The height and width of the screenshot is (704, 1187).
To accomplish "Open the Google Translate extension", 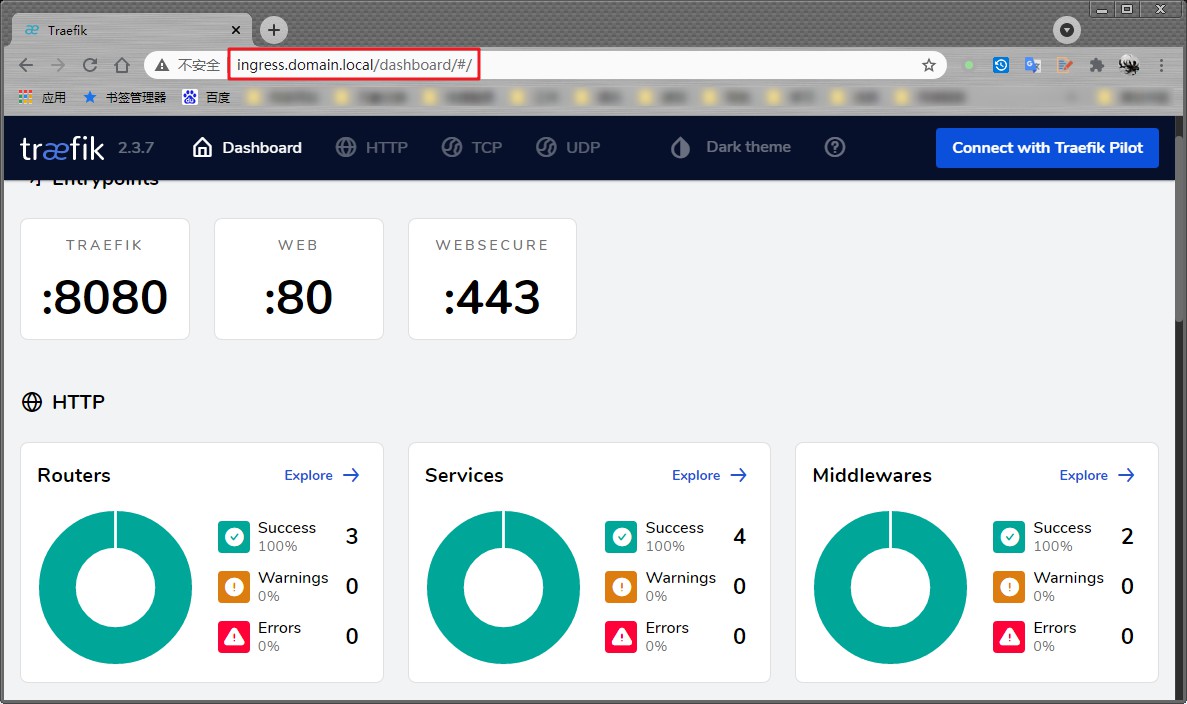I will pos(1033,65).
